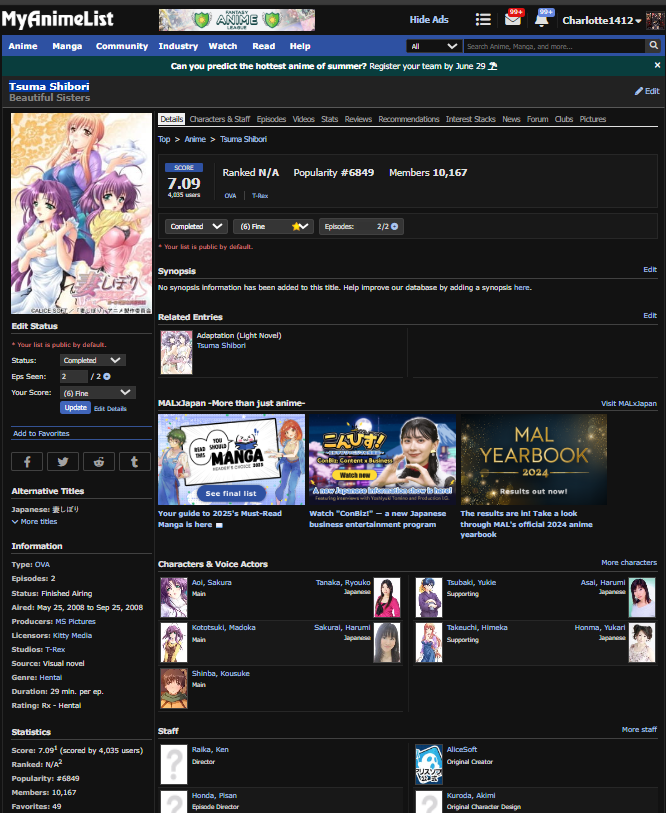Open the Community menu in navigation bar
This screenshot has width=666, height=813.
[x=120, y=46]
